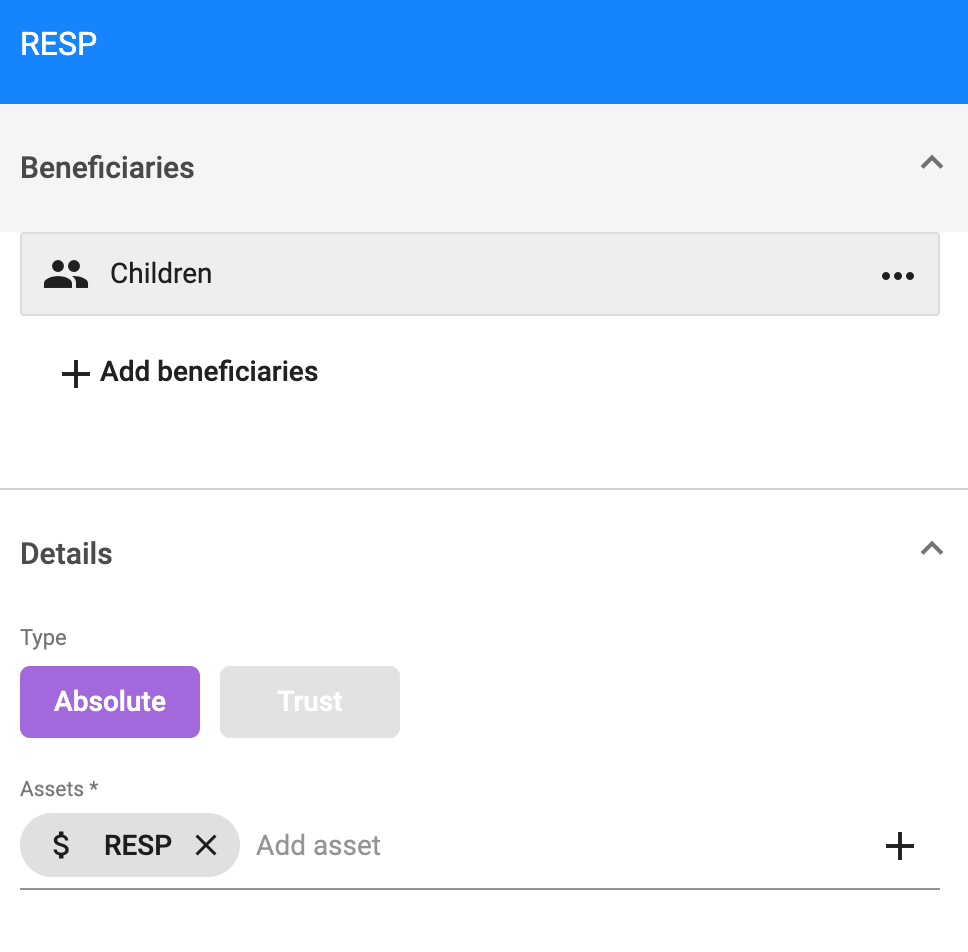Click Add beneficiaries text button
968x952 pixels.
click(209, 372)
